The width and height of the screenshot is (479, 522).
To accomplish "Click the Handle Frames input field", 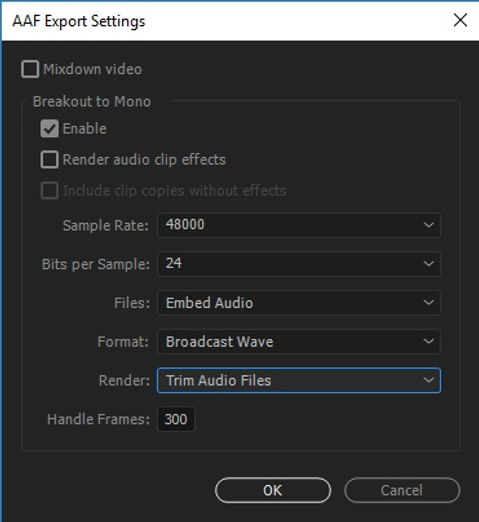I will click(x=176, y=419).
